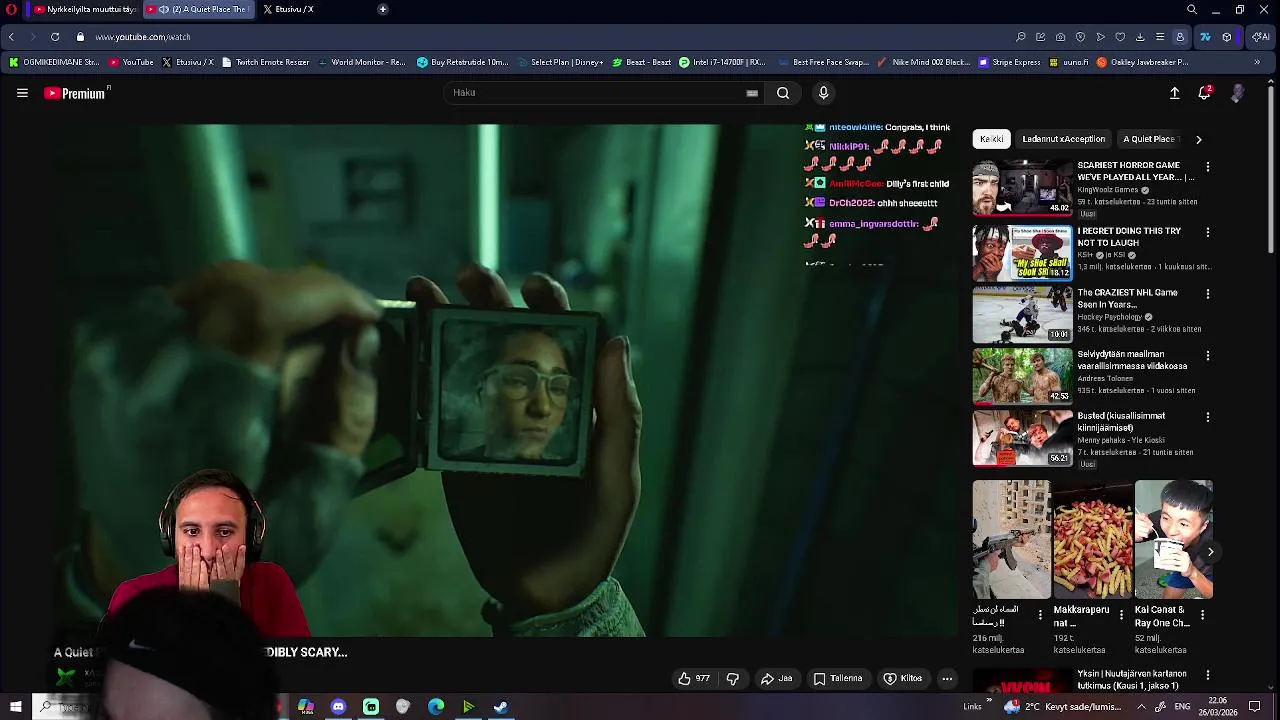1280x720 pixels.
Task: Open I REGRET DOING THIS video title
Action: tap(1129, 237)
